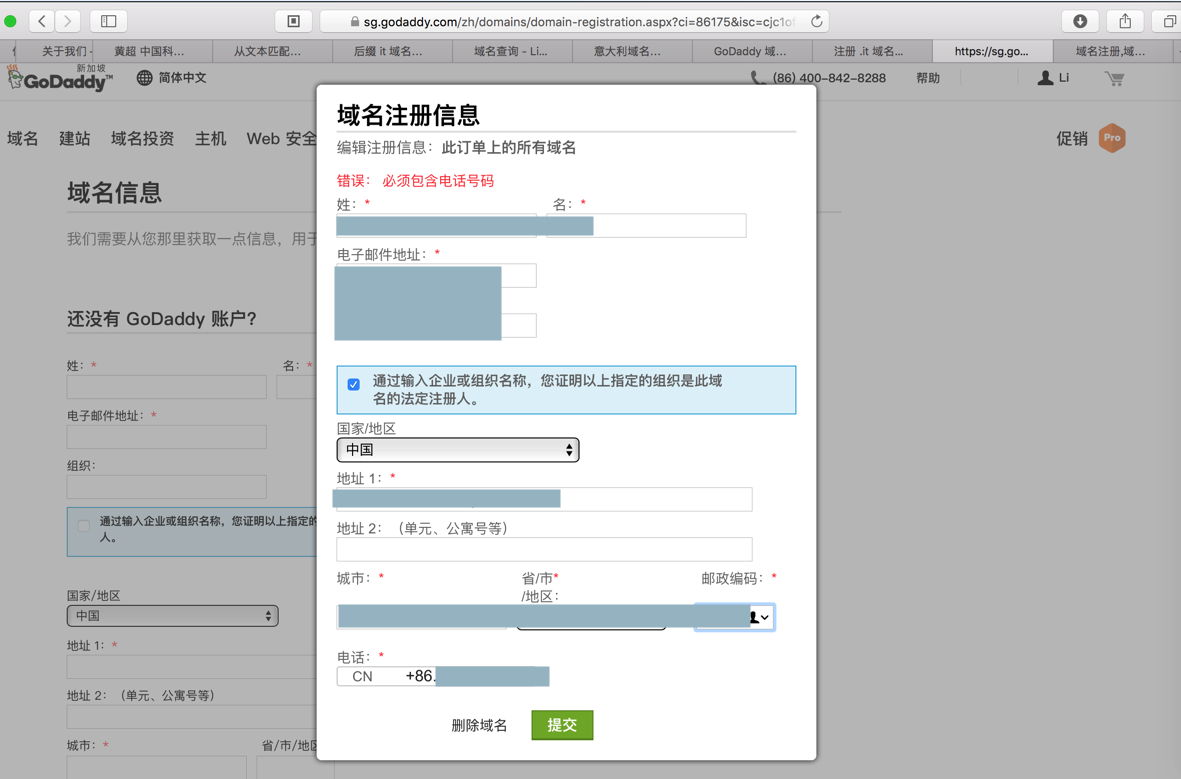Check organization checkbox in background form

click(x=84, y=526)
